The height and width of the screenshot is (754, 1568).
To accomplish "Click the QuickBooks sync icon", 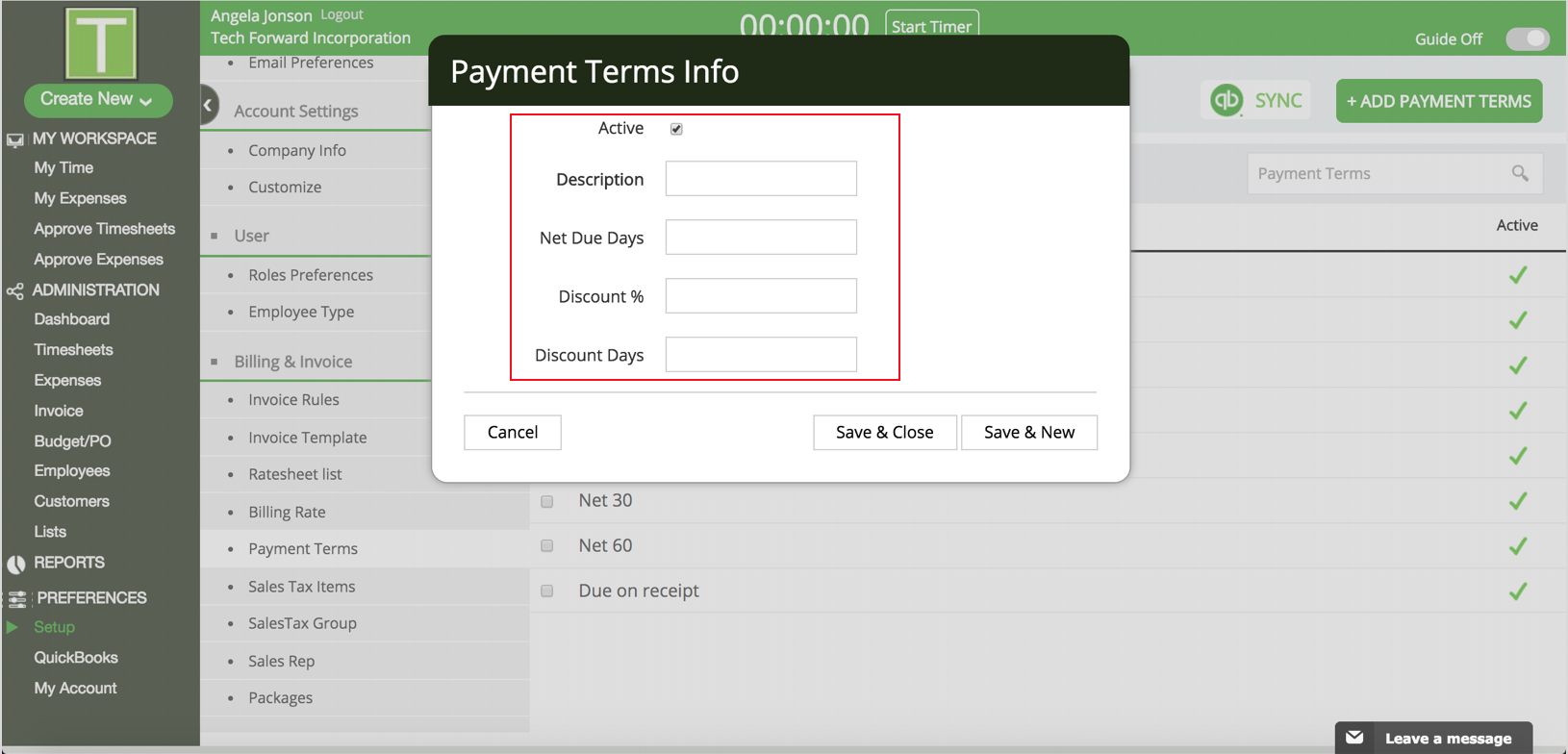I will 1227,101.
